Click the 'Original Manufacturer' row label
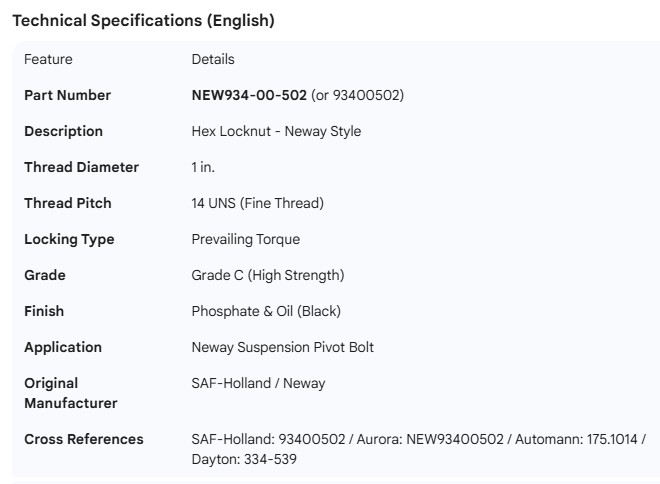 [x=70, y=393]
